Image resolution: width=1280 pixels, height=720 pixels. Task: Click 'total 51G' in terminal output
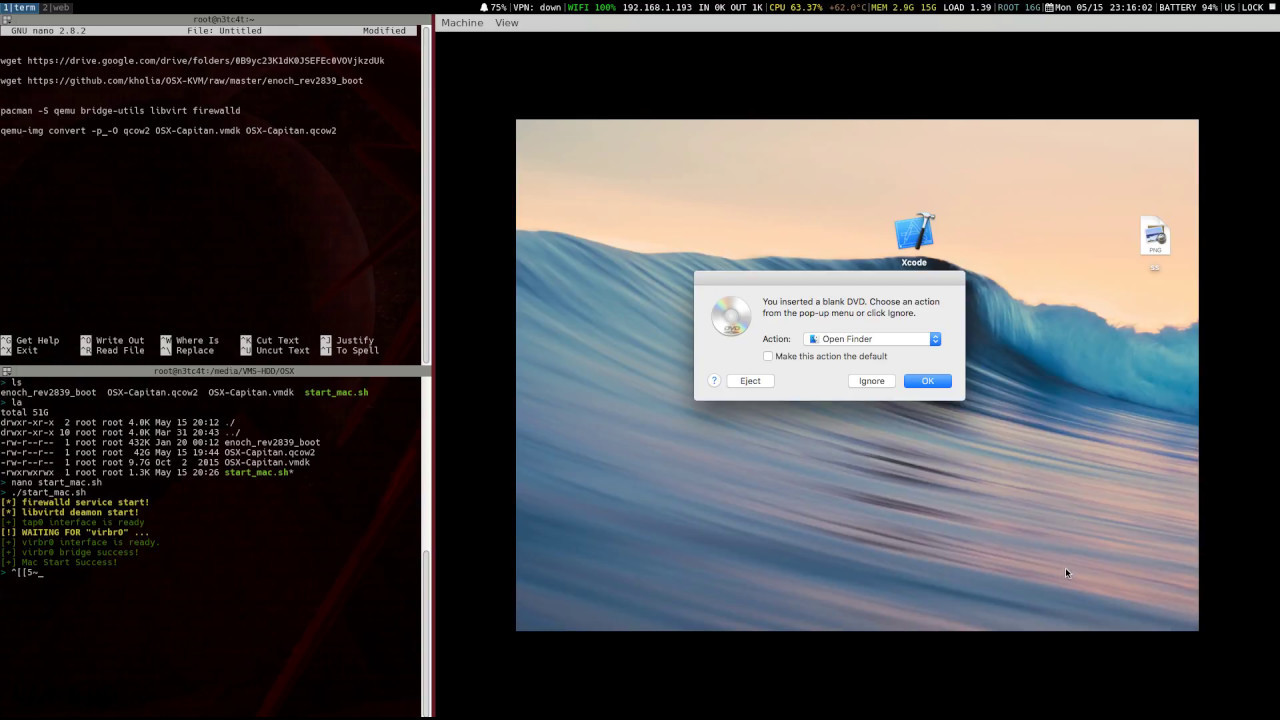point(24,412)
